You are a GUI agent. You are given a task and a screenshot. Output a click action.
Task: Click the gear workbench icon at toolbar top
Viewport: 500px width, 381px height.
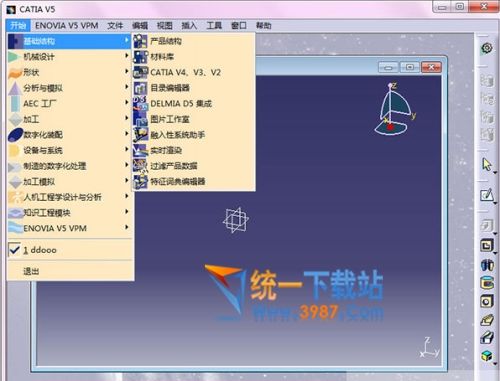coord(487,48)
